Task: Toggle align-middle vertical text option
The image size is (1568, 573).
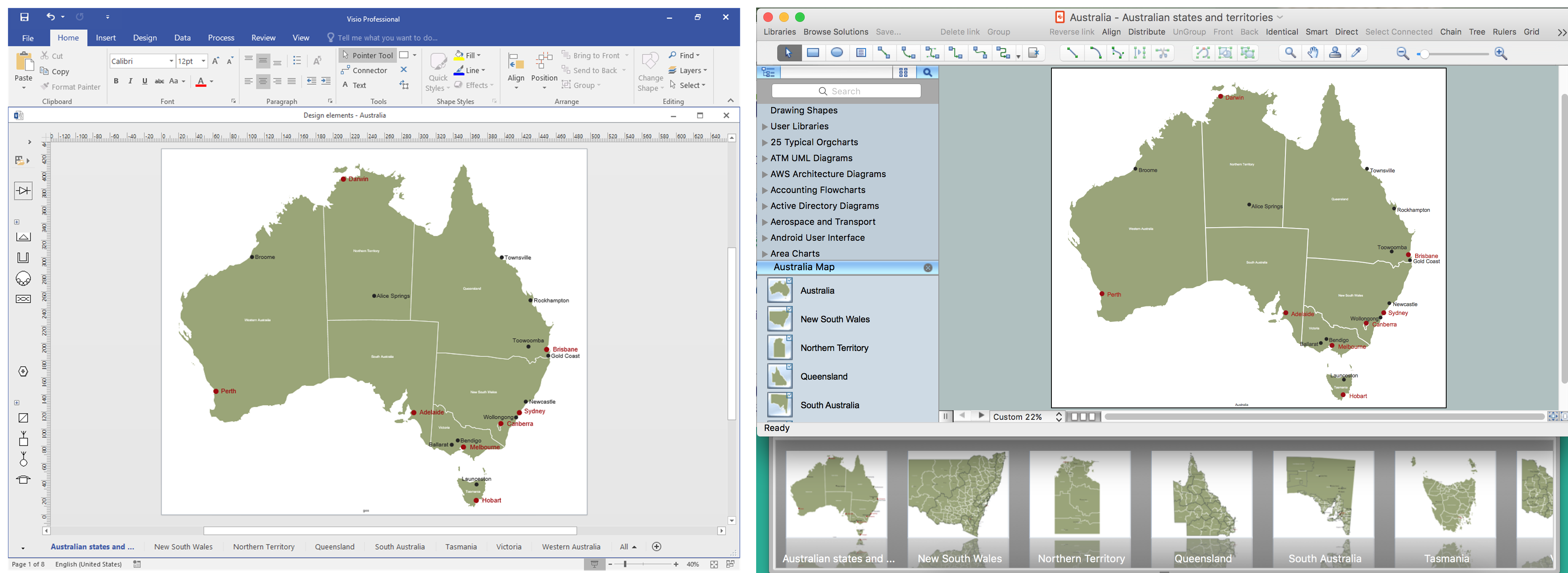Action: click(x=263, y=60)
